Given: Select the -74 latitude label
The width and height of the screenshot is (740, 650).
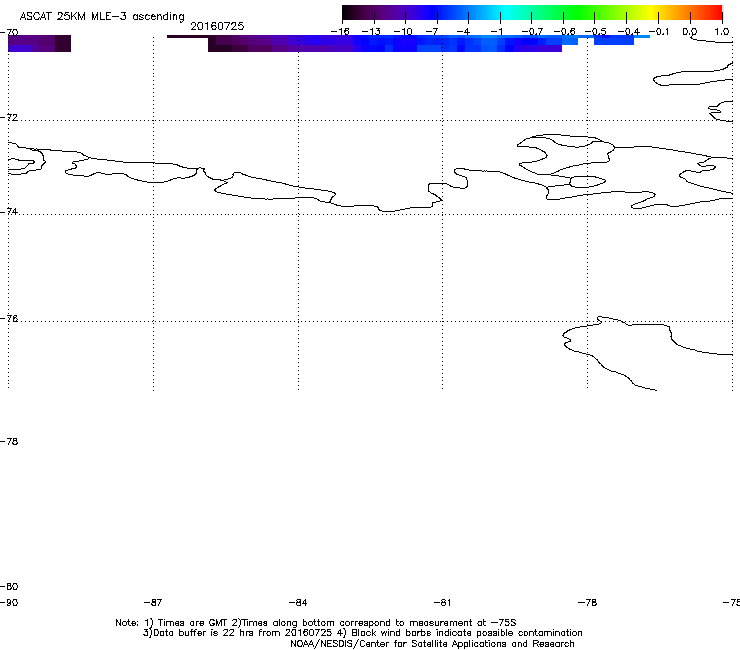Looking at the screenshot, I should tap(9, 211).
